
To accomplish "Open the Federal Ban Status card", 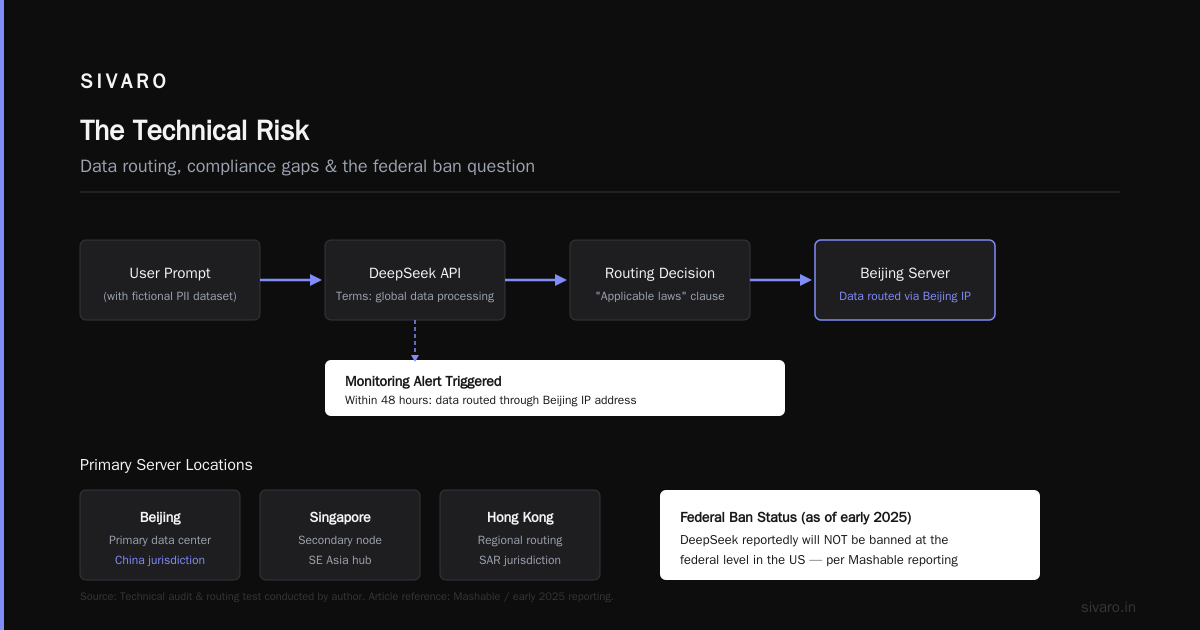I will [x=850, y=535].
